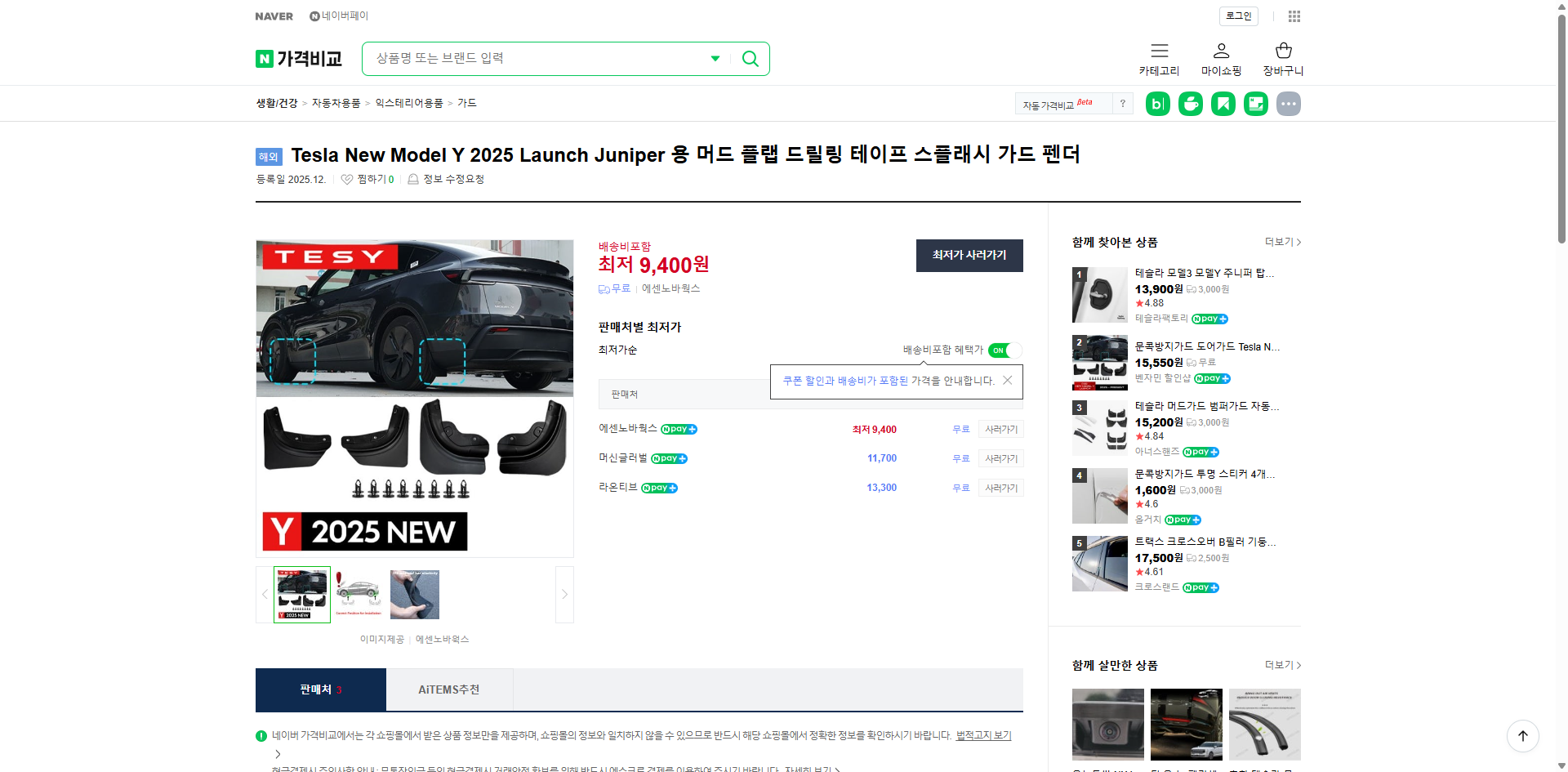The image size is (1568, 772).
Task: Open the 카테고리 hamburger menu icon
Action: [x=1159, y=51]
